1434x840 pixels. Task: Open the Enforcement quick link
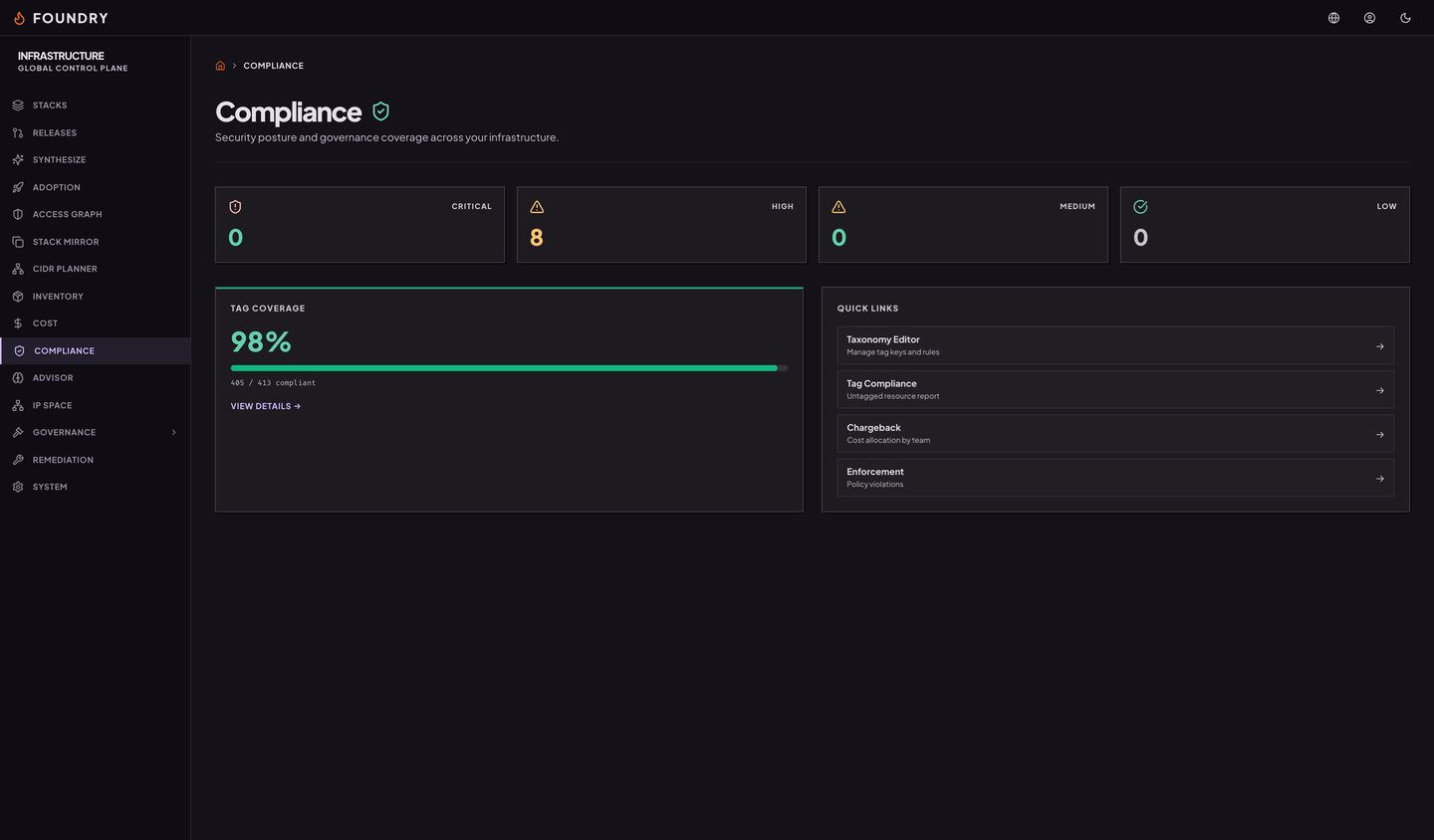coord(1115,478)
